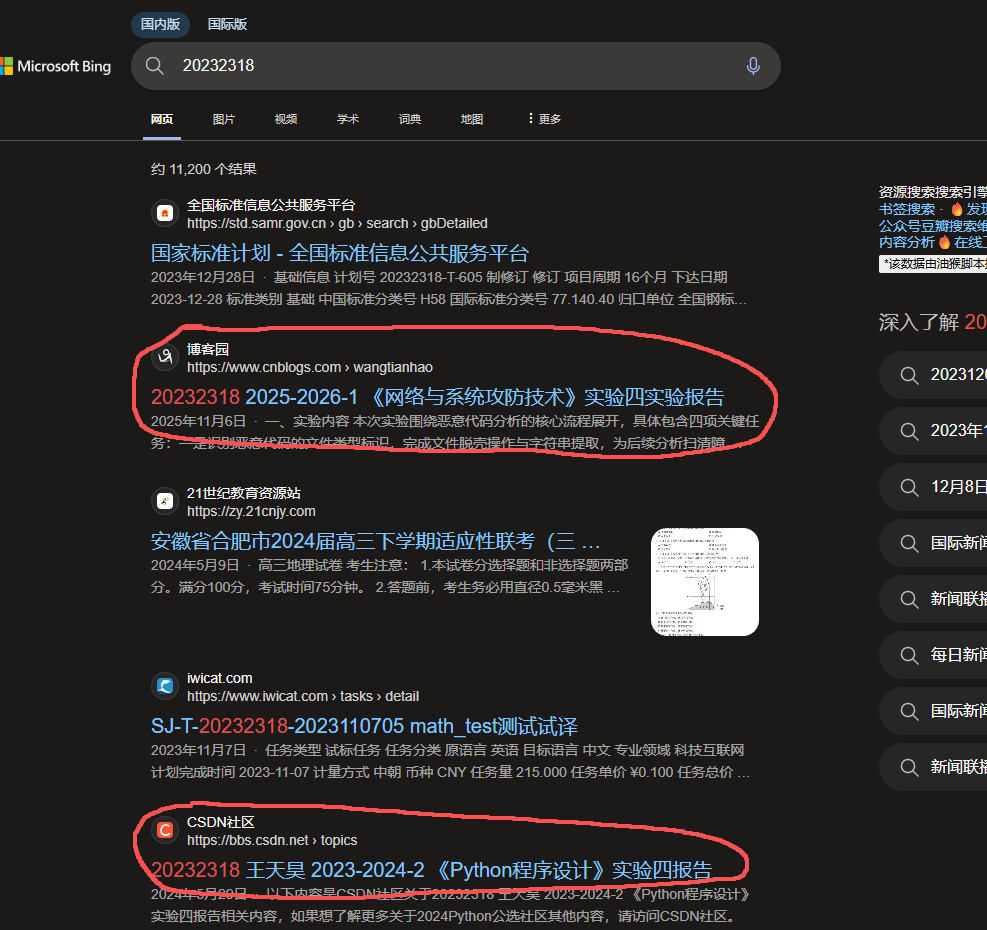
Task: Switch to the 图片 tab
Action: click(224, 118)
